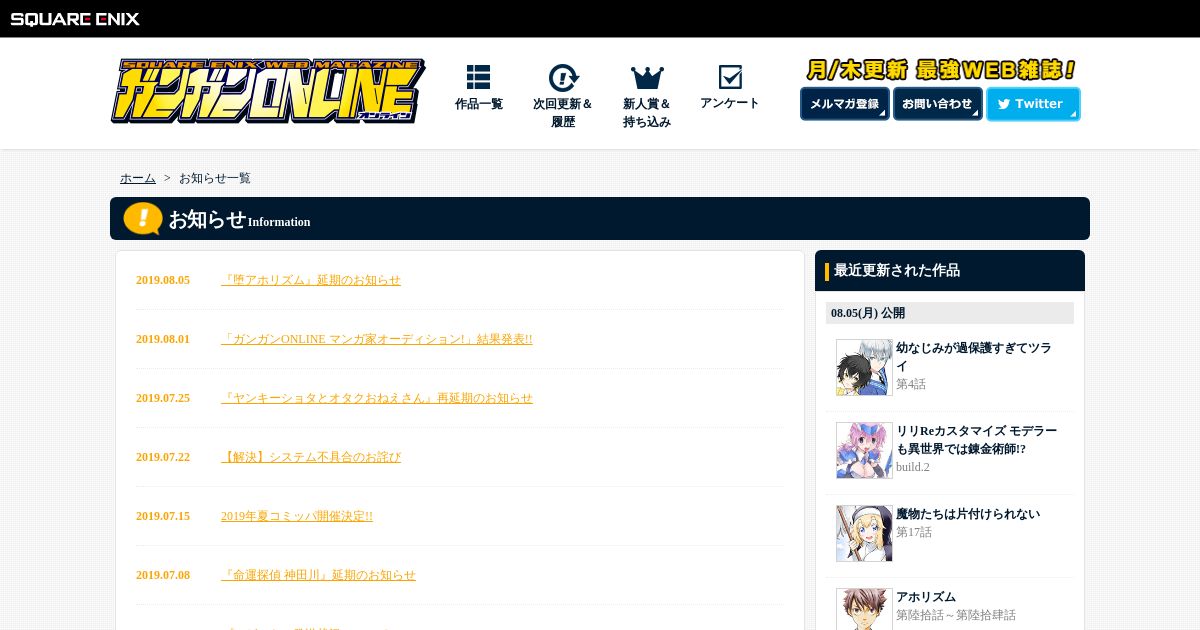Click thumbnail for 幼なじみが過保護すぎてツライ
The width and height of the screenshot is (1200, 630).
(864, 367)
